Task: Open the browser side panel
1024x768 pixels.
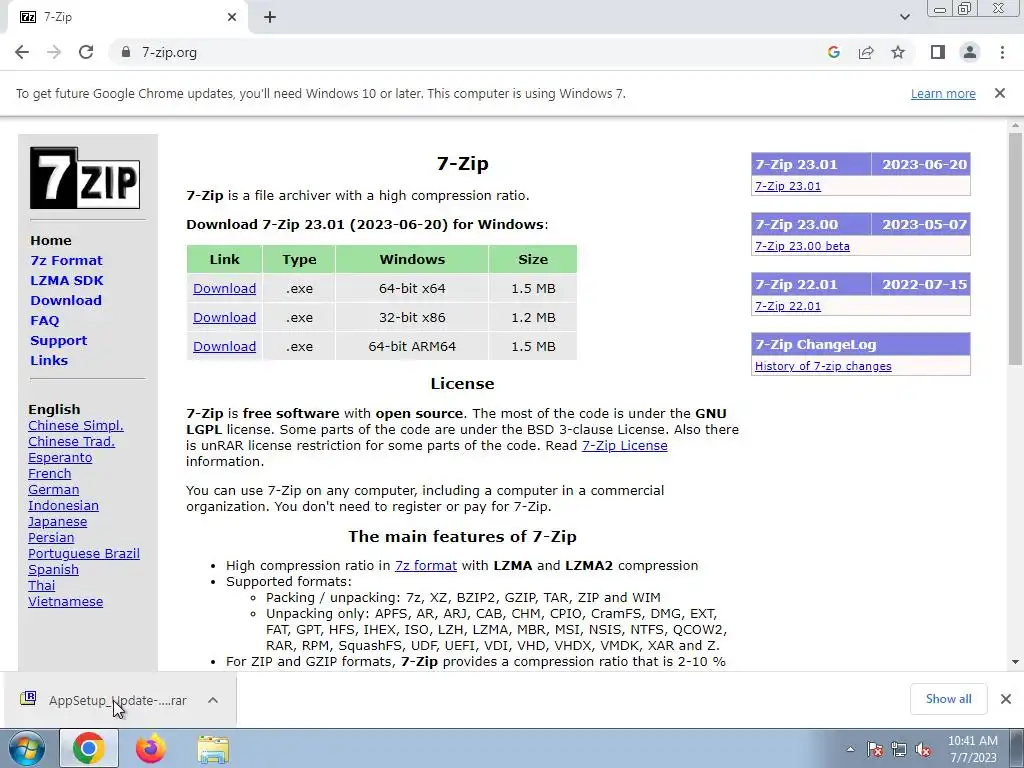Action: 938,52
